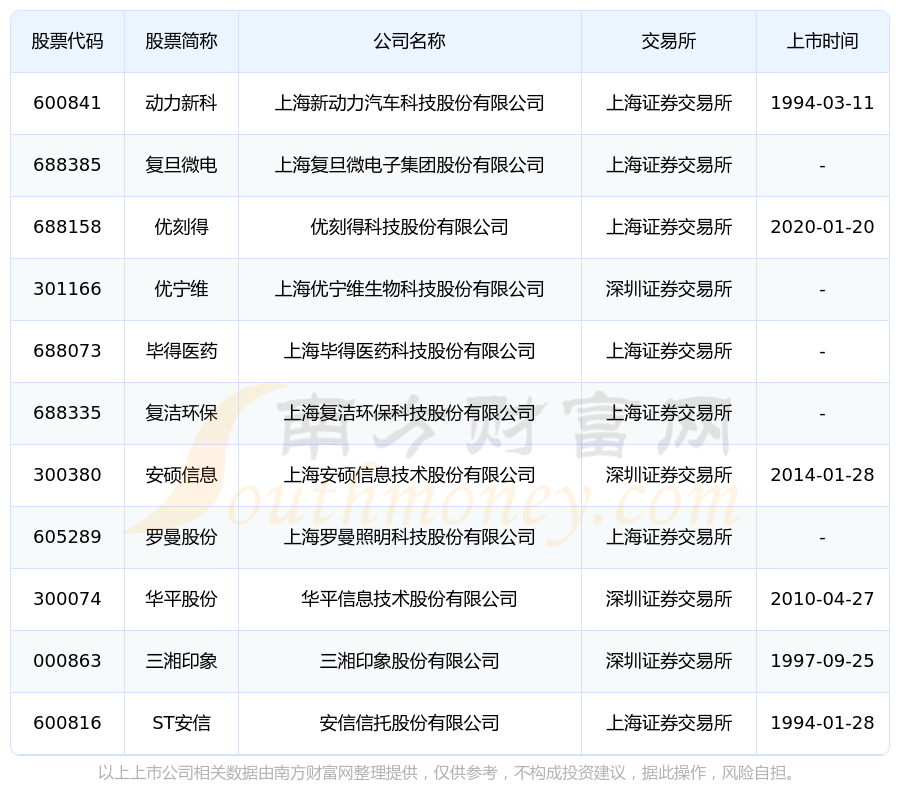
Task: Click 深圳证券交易所 in the 三湘印象 row
Action: (x=669, y=661)
